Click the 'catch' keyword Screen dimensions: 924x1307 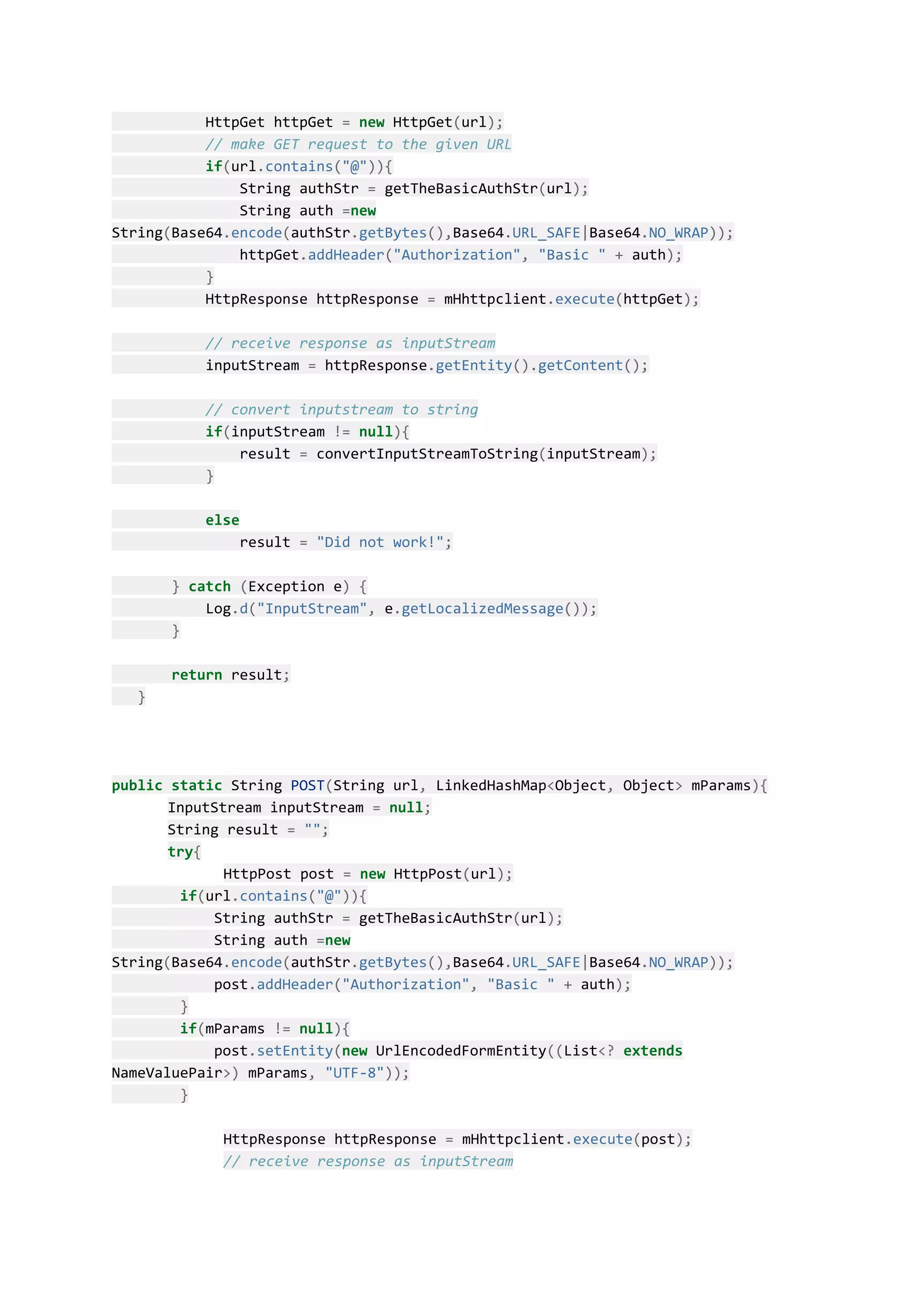209,587
